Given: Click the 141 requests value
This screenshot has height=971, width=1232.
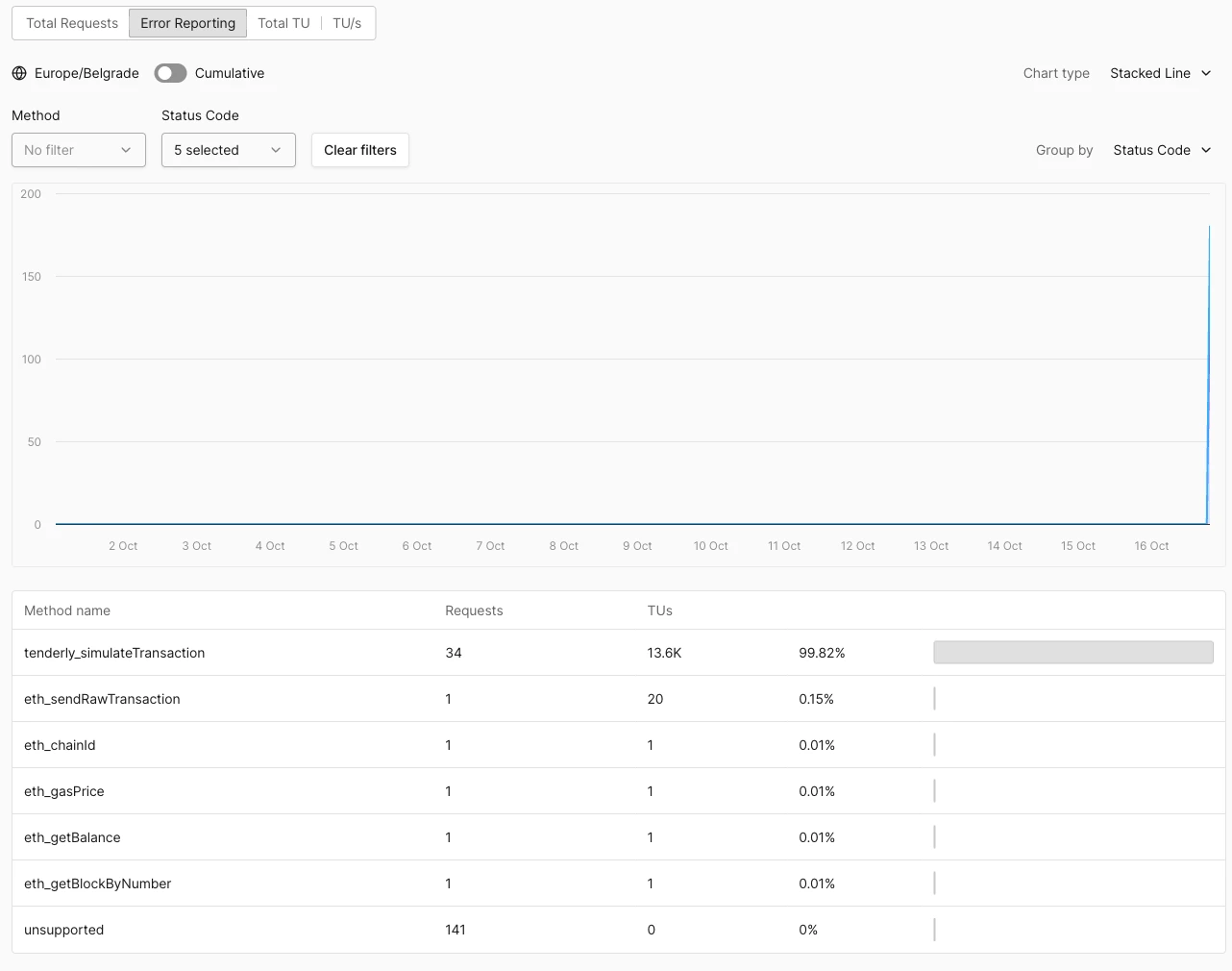Looking at the screenshot, I should coord(456,930).
